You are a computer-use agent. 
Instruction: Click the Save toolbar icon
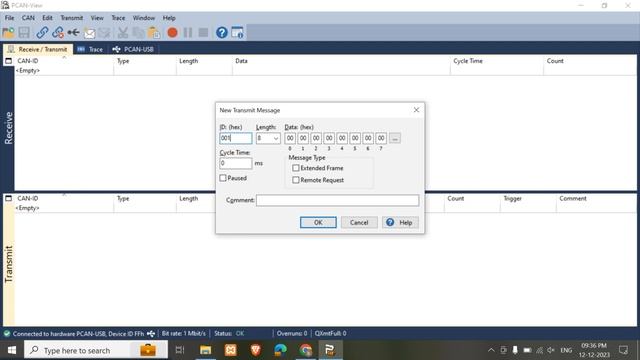(24, 32)
